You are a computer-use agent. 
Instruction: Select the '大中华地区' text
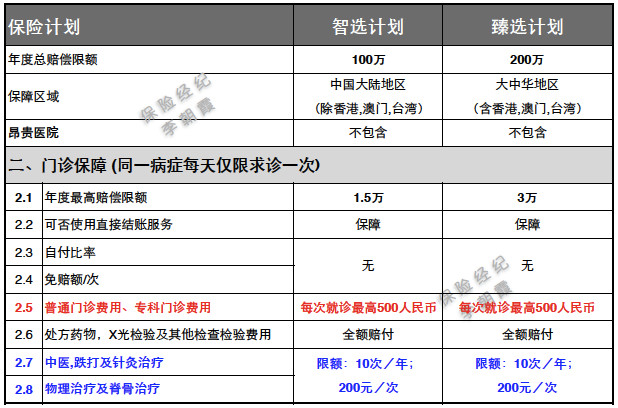(x=527, y=84)
